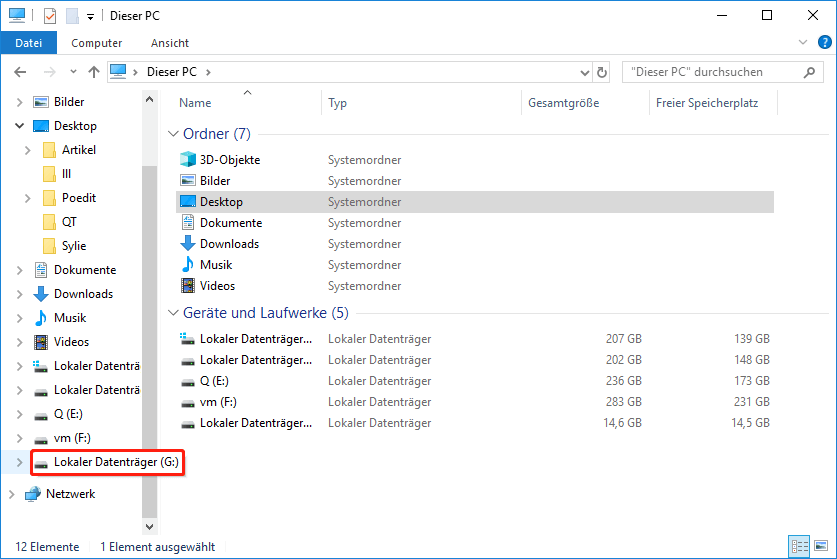Select the vm (F:) drive icon in list
The width and height of the screenshot is (837, 559).
(188, 404)
